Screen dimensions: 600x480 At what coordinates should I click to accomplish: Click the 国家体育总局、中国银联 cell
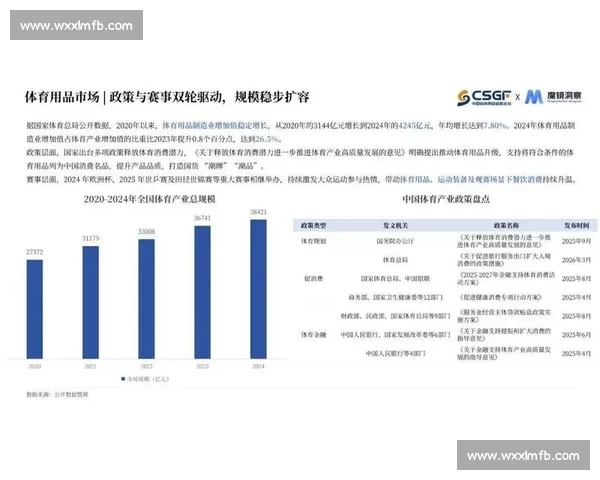395,279
